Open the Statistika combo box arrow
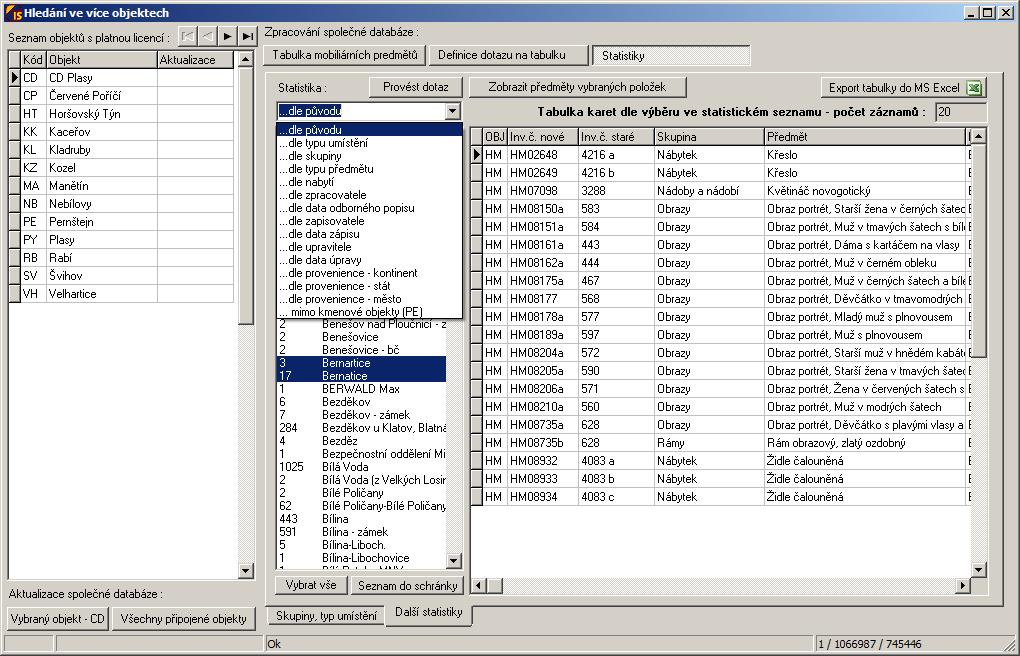The image size is (1020, 656). coord(453,111)
